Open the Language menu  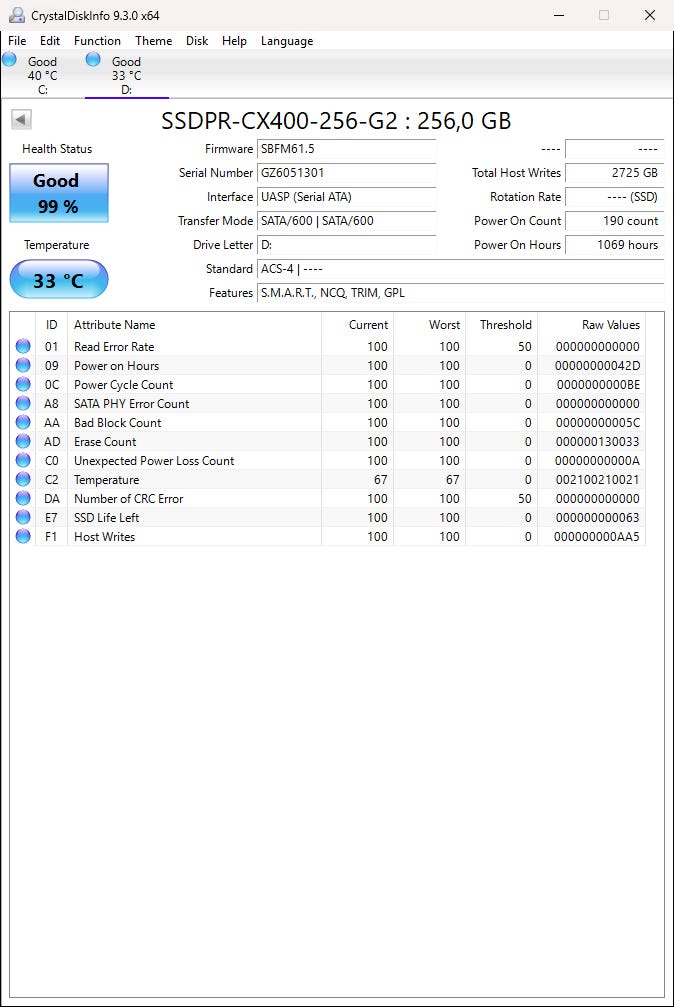(287, 40)
